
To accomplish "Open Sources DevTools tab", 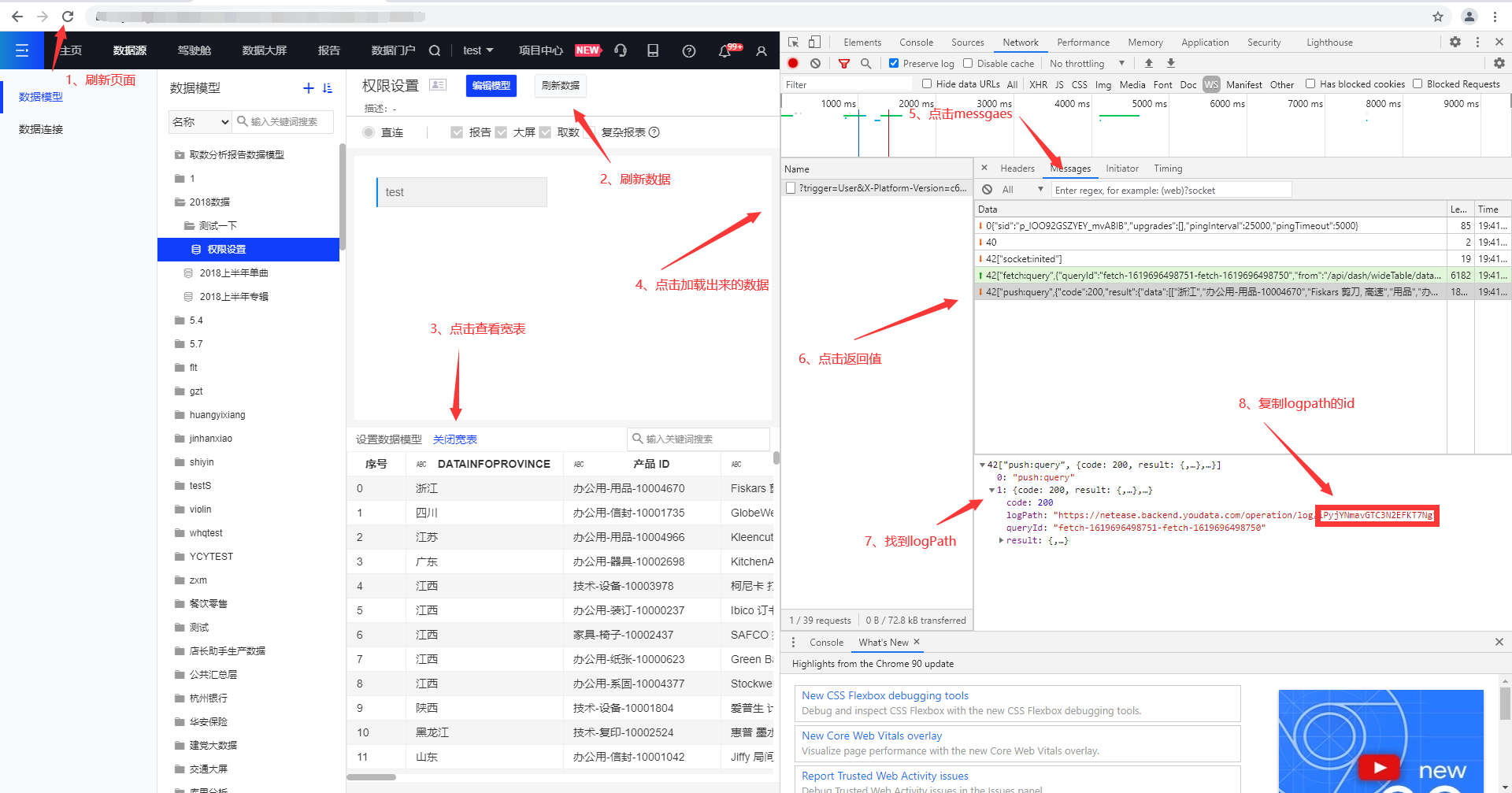I will pyautogui.click(x=967, y=43).
